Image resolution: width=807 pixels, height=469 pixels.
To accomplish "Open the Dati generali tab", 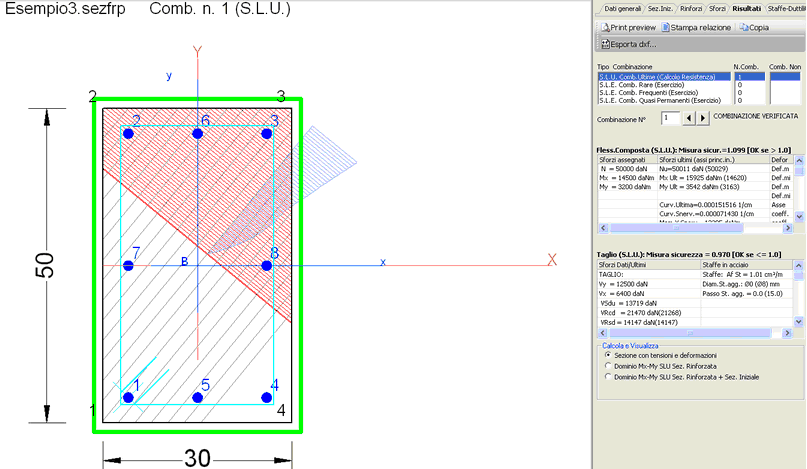I will 622,9.
